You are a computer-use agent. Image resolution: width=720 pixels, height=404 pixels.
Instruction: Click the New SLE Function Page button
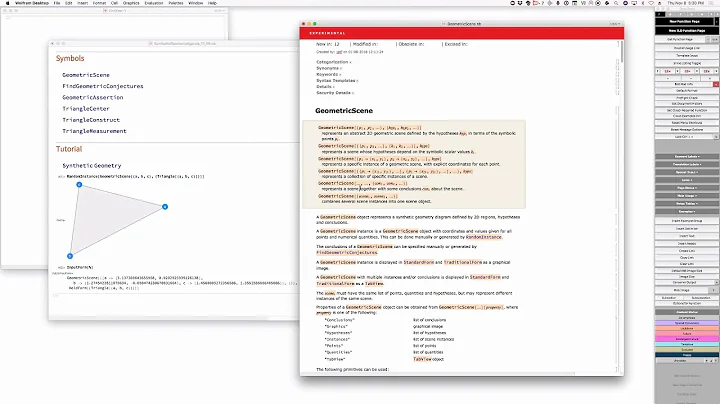point(686,31)
